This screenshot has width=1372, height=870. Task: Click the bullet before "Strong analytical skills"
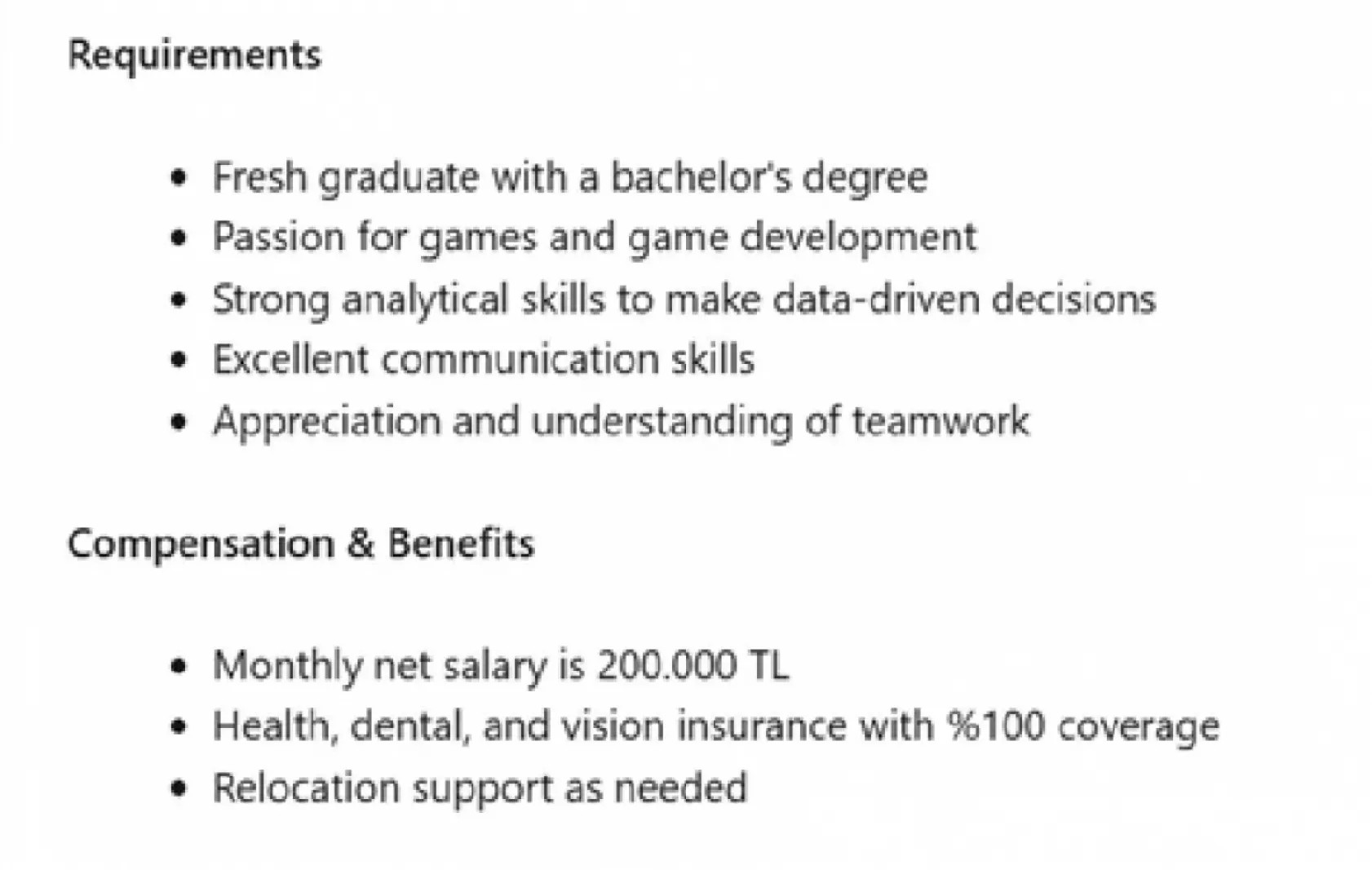179,299
